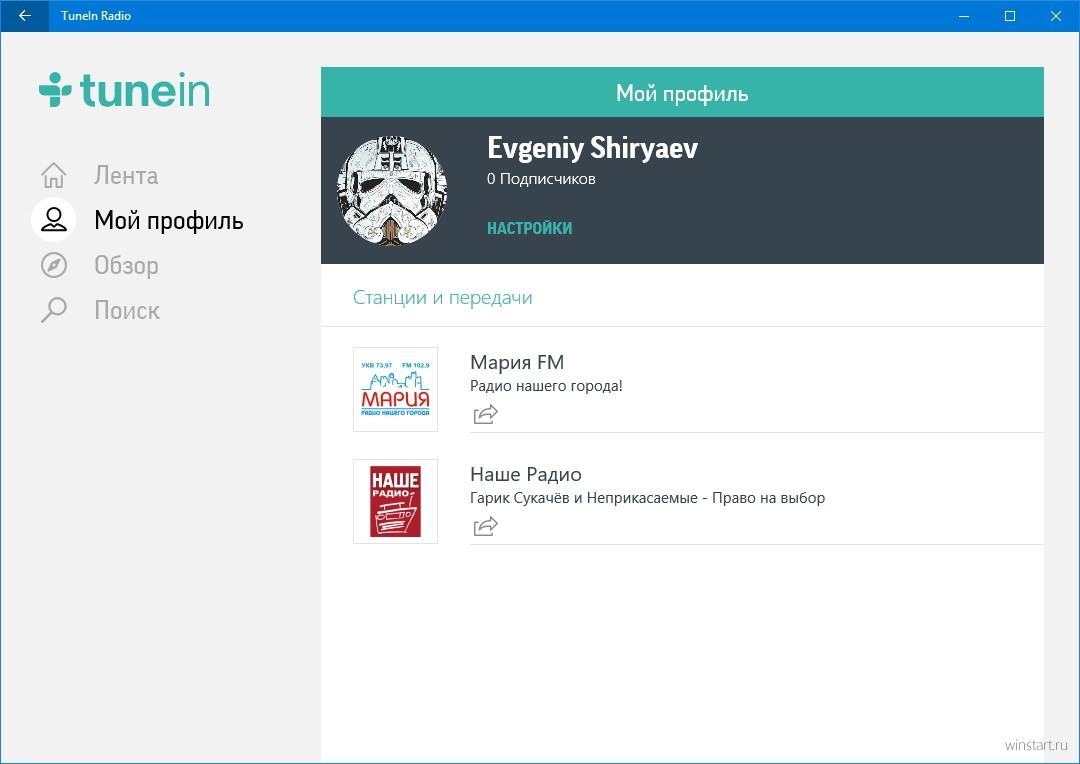Click the Evgeniy Shiryaev profile name

592,148
